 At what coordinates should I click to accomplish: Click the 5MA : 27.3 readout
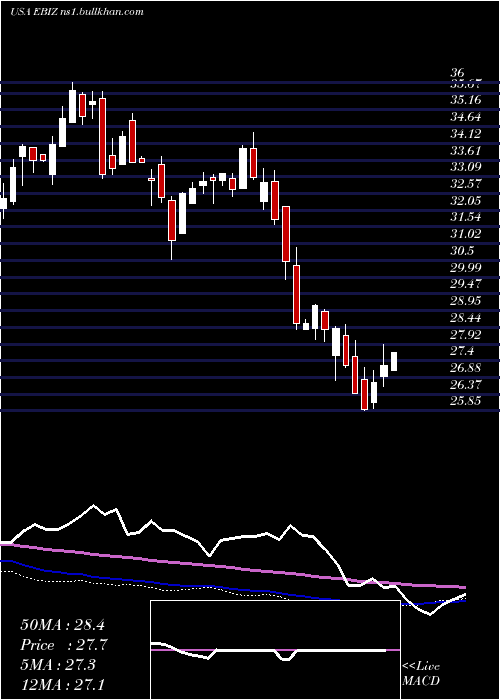(58, 665)
